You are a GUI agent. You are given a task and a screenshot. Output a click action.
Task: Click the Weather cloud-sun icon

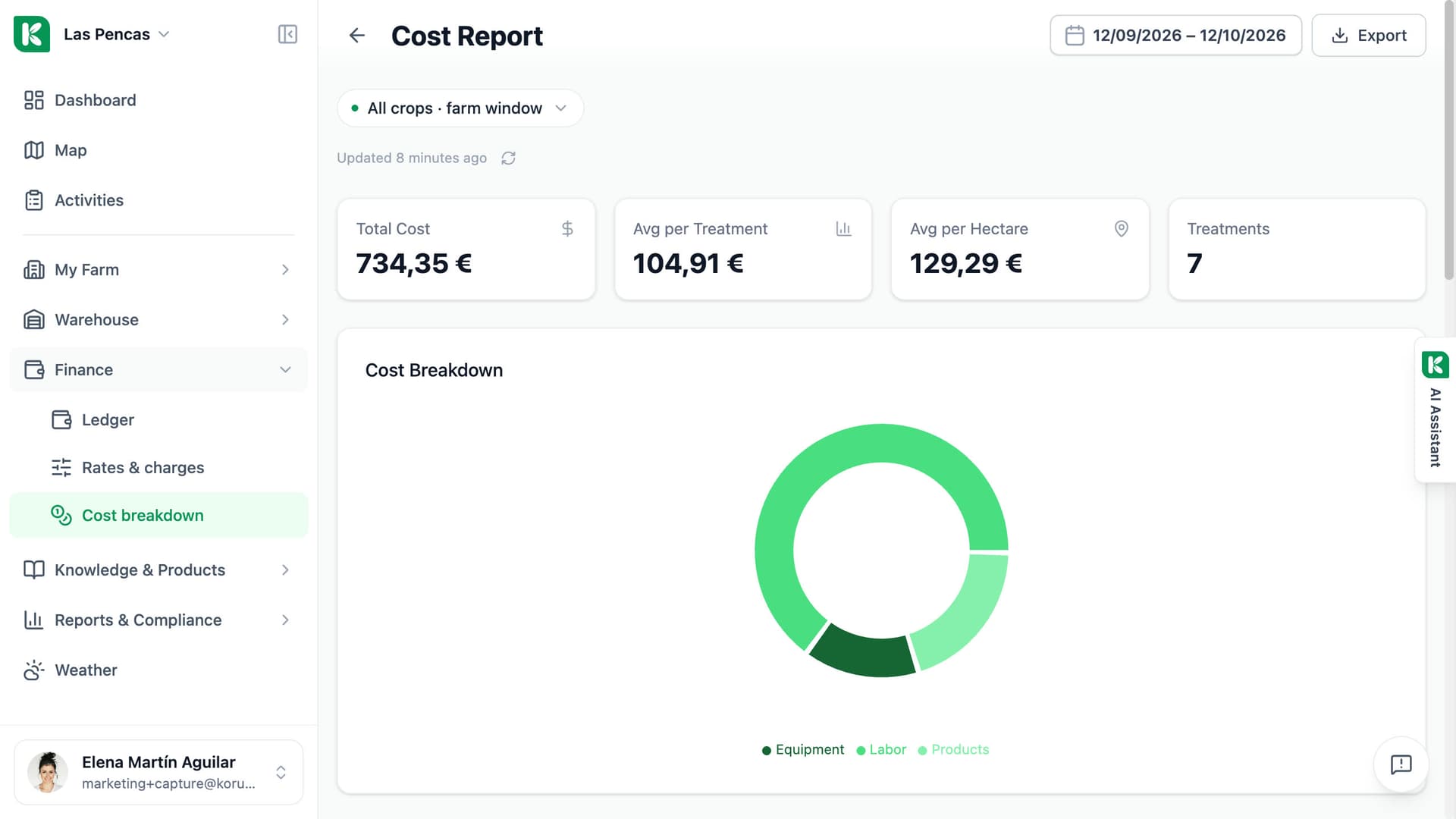click(x=34, y=670)
